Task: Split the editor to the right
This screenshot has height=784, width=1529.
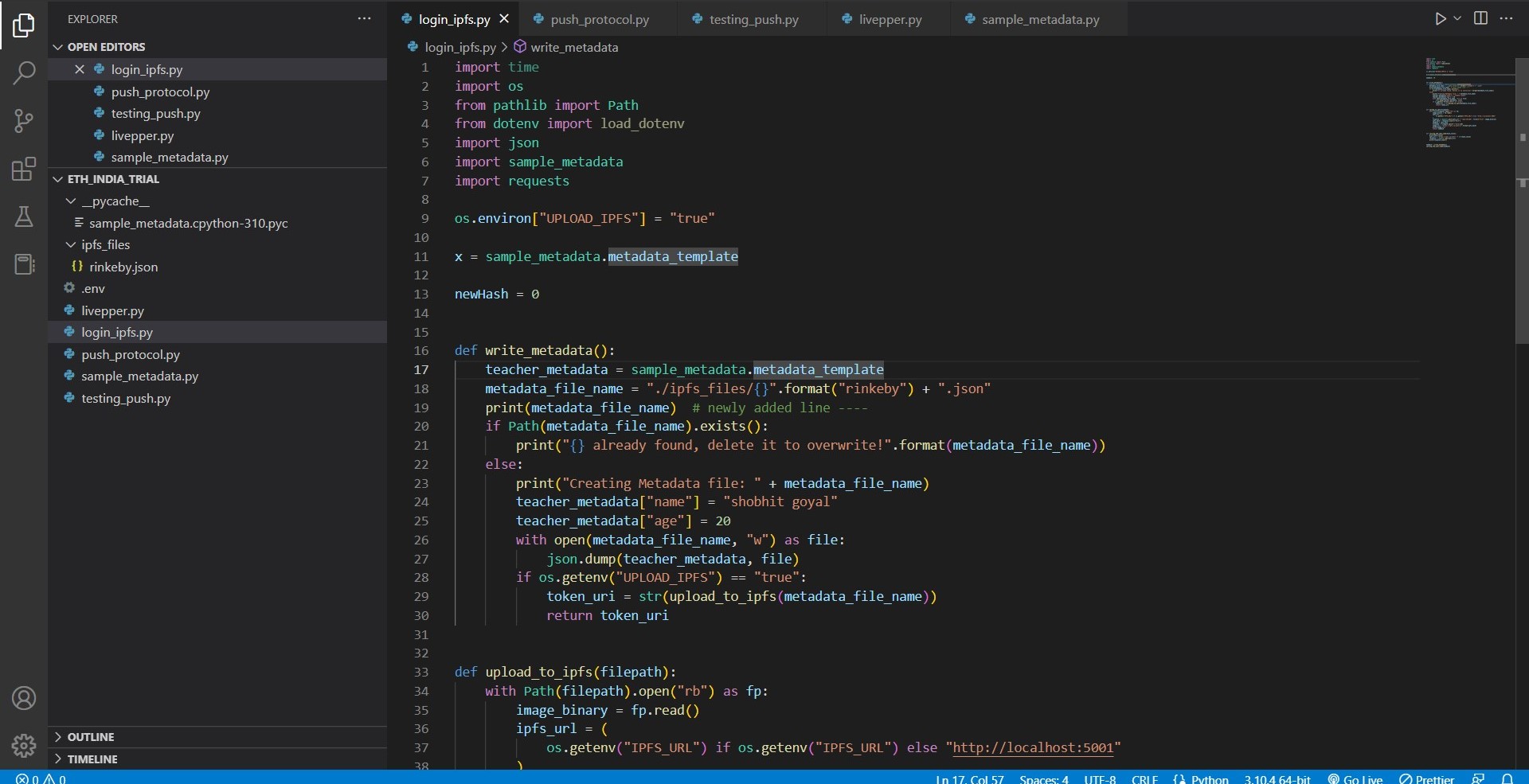Action: (x=1480, y=19)
